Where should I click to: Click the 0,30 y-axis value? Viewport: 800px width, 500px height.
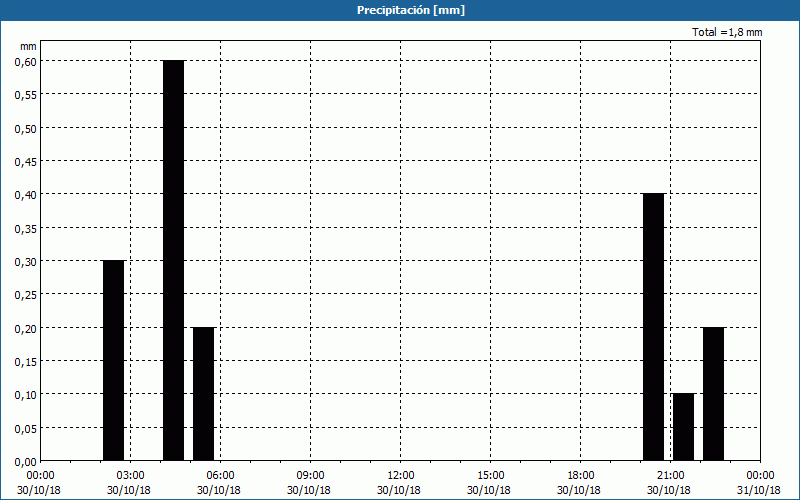point(26,262)
